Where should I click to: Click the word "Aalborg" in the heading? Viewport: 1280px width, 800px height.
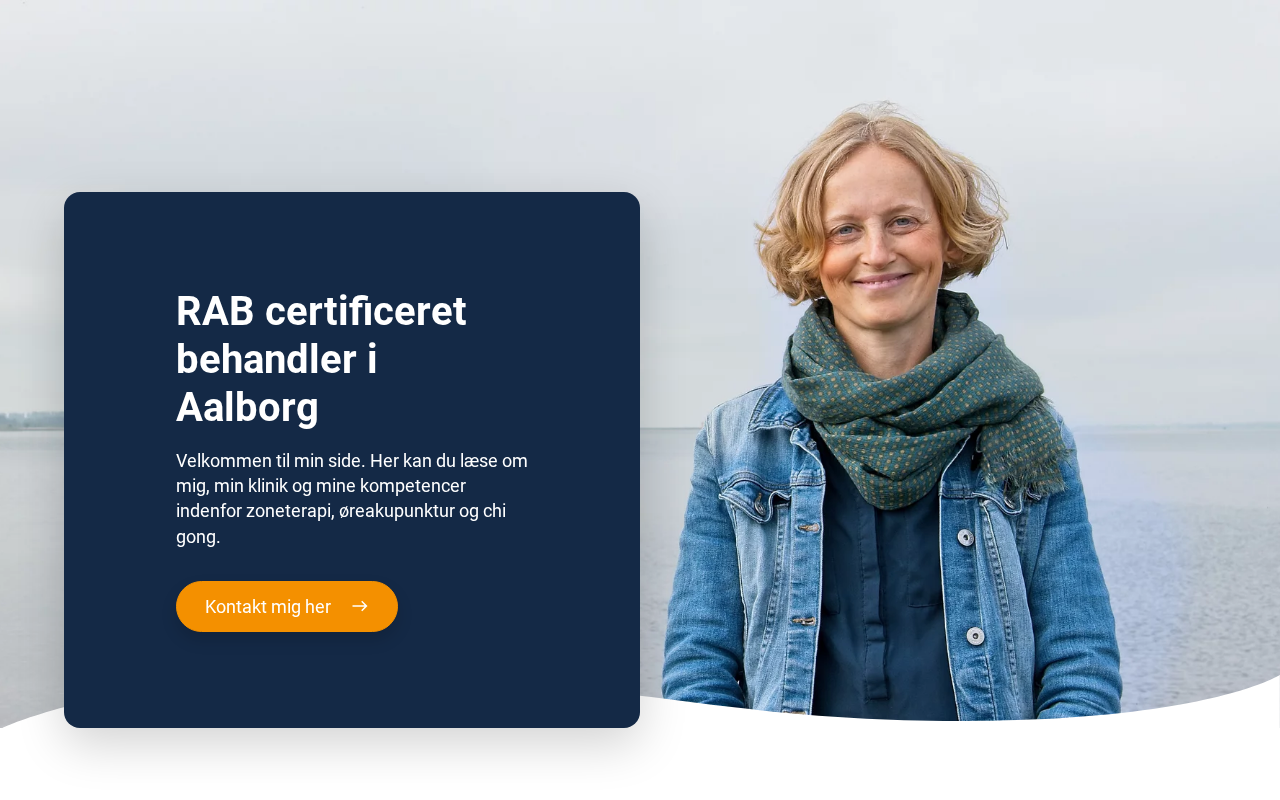[x=247, y=407]
